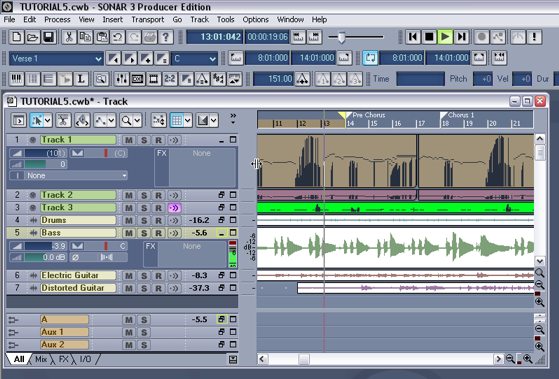Arm Track 3 for recording
559x379 pixels.
[159, 208]
